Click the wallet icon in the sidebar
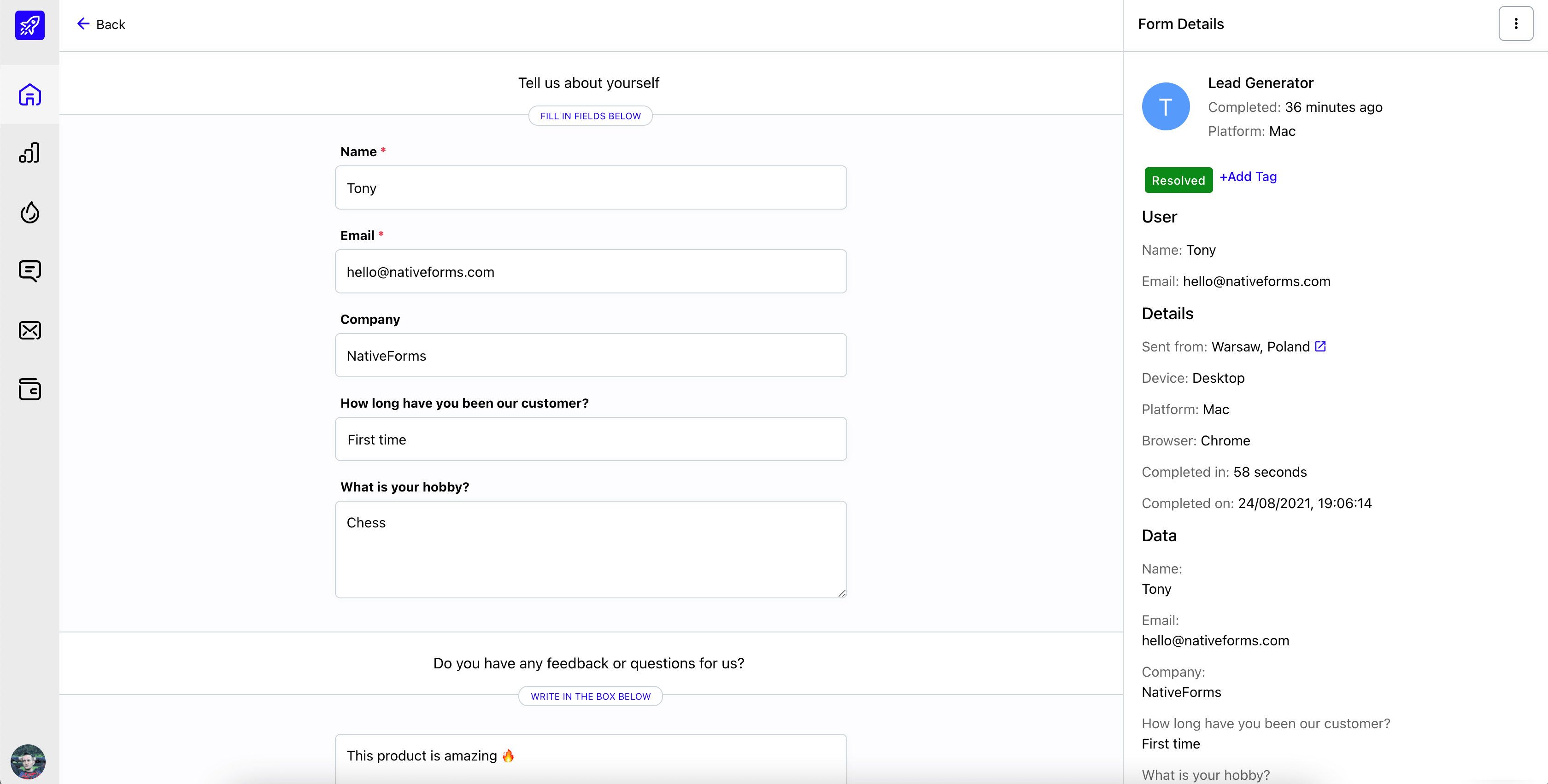The image size is (1548, 784). pos(29,389)
